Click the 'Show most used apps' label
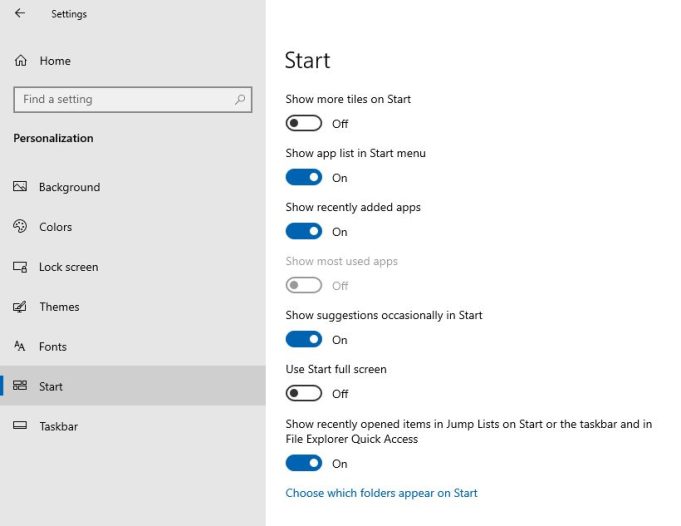 pyautogui.click(x=341, y=261)
